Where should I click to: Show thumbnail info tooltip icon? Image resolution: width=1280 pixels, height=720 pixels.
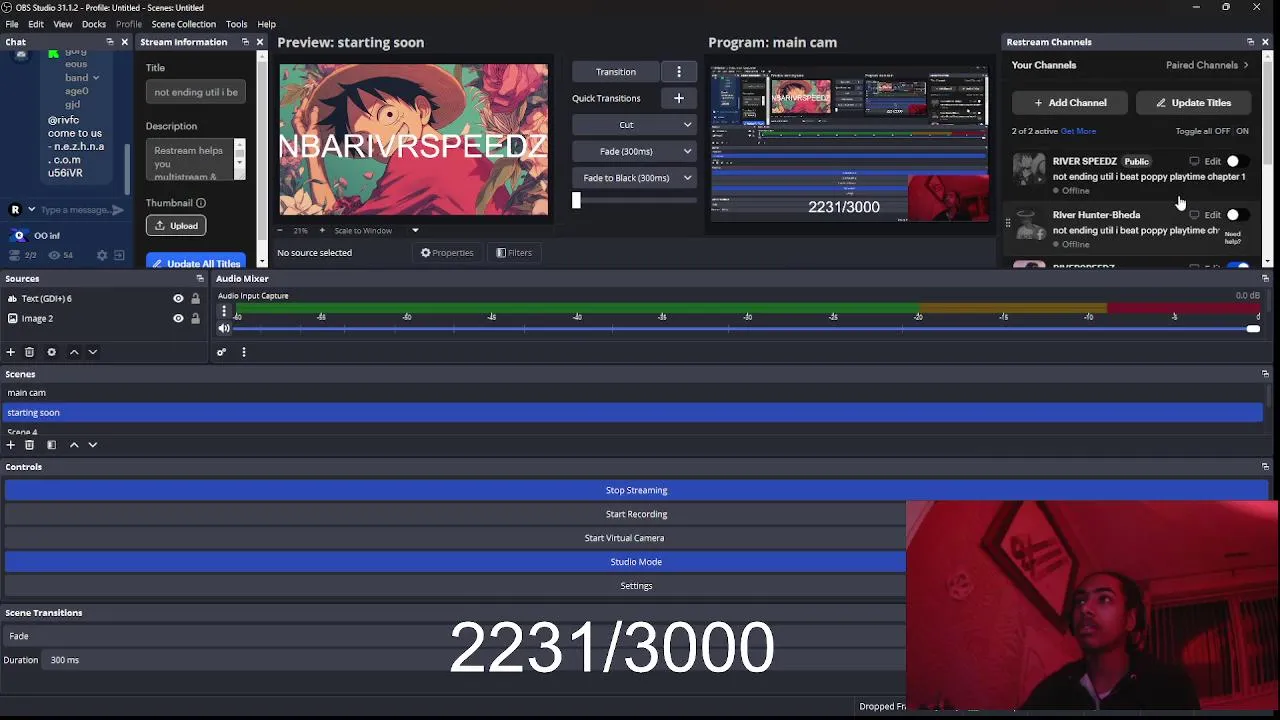[201, 203]
